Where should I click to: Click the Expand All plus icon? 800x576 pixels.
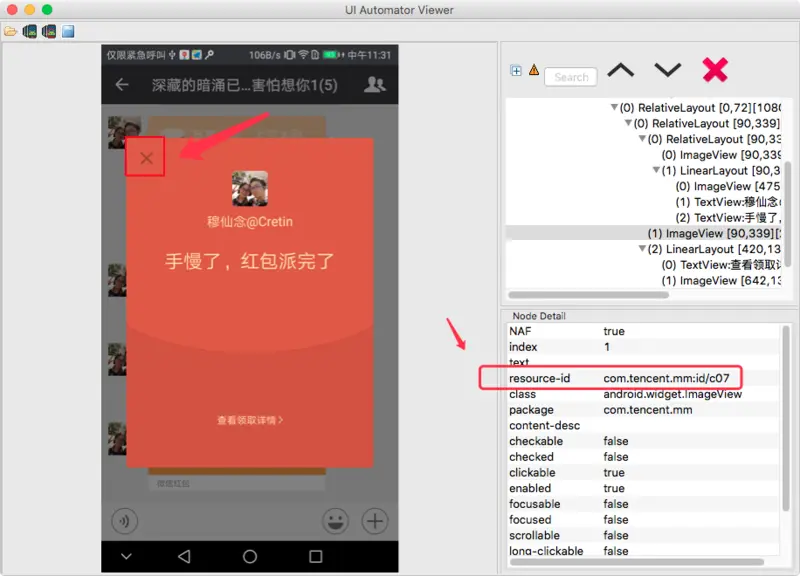coord(516,70)
